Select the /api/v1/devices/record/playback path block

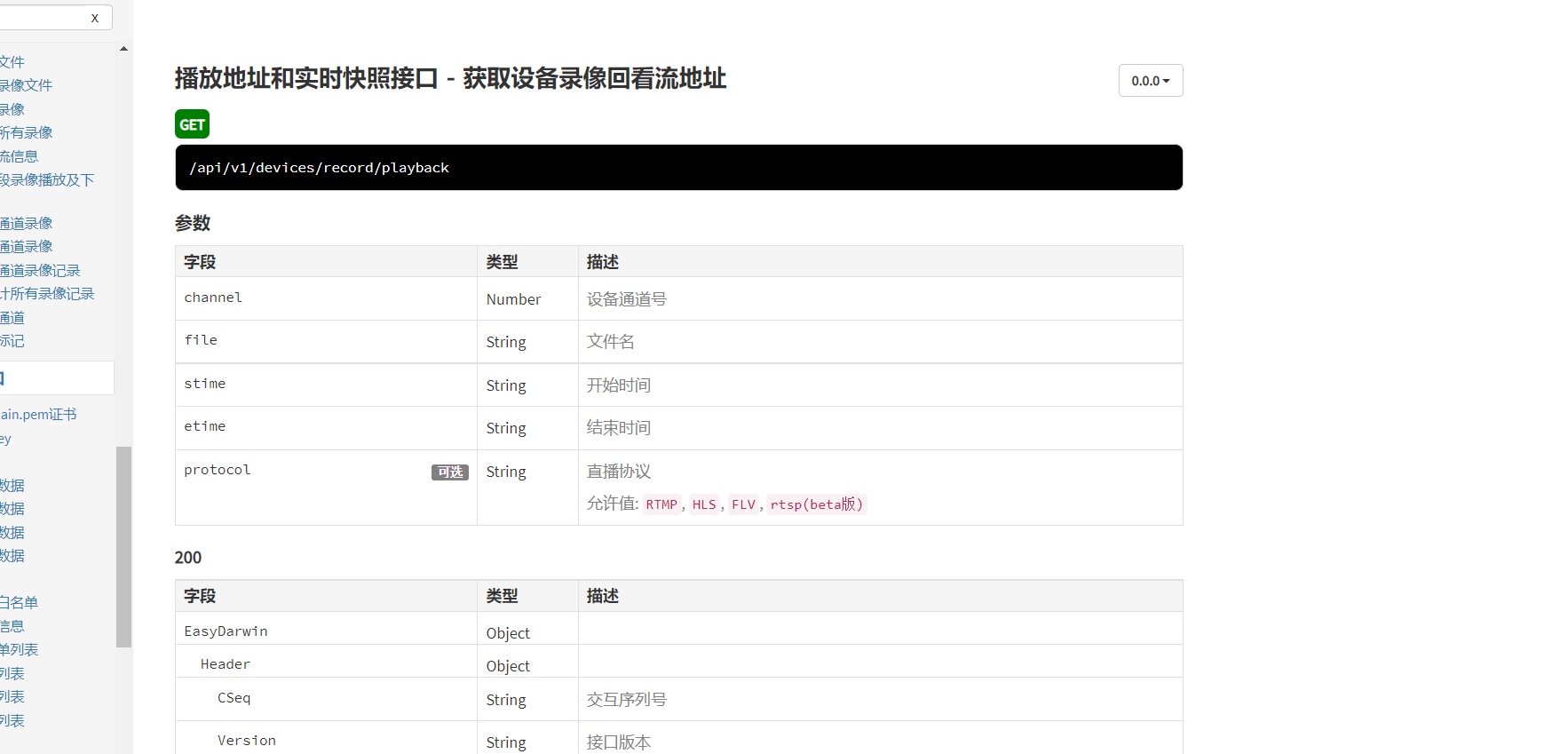(678, 168)
